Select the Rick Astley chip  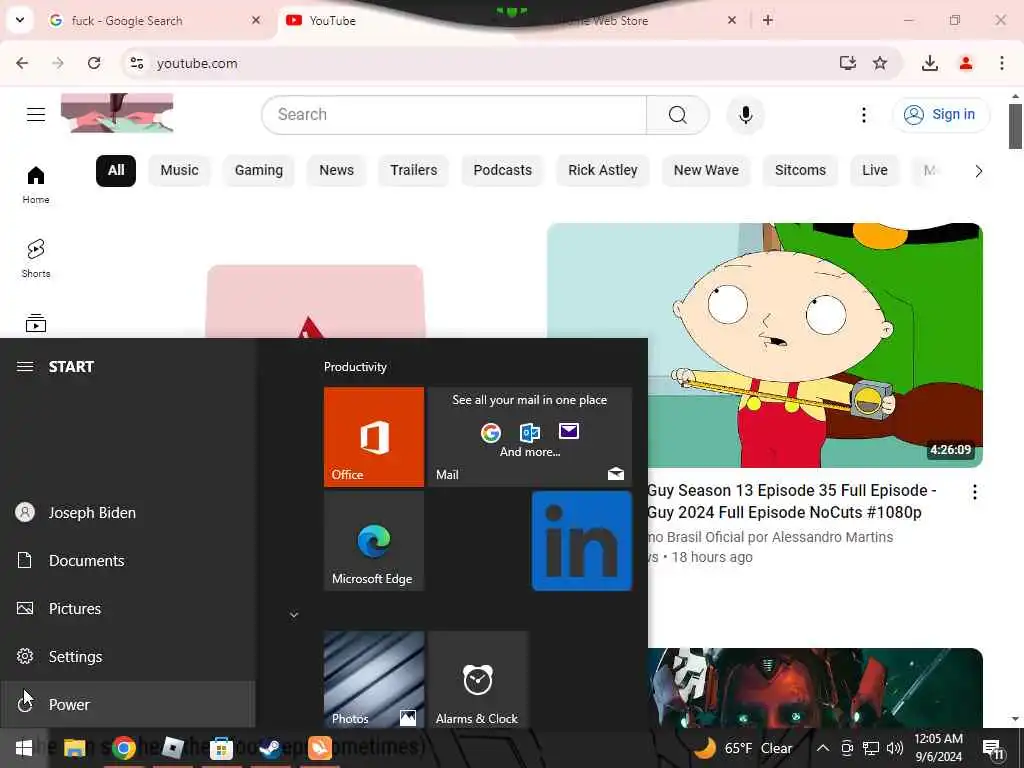click(x=602, y=170)
